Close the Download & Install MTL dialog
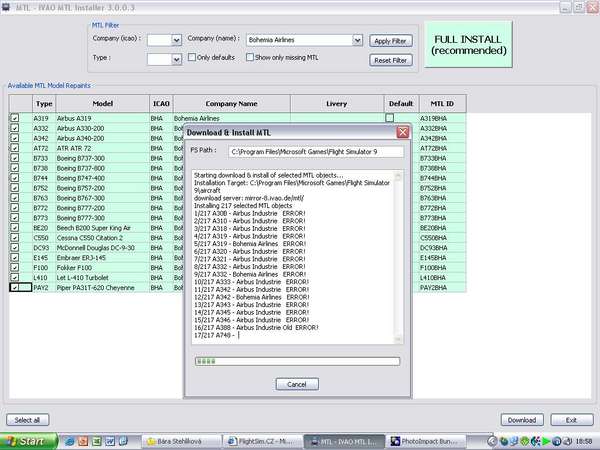 coord(402,132)
